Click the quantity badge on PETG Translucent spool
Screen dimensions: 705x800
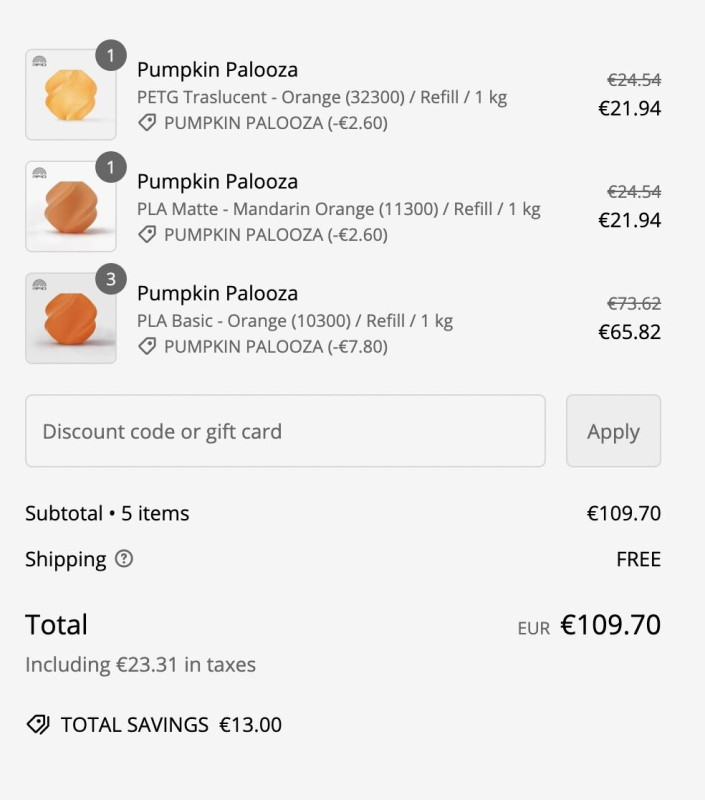[111, 55]
